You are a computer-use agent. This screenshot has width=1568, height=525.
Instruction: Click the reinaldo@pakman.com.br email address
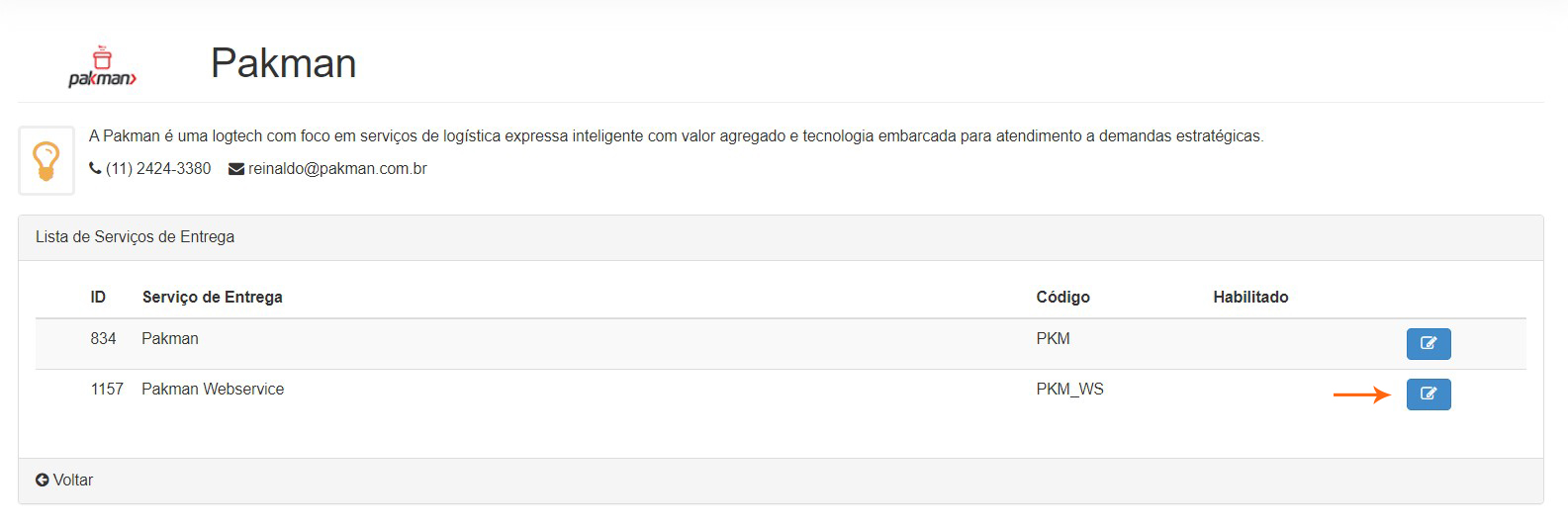click(337, 169)
